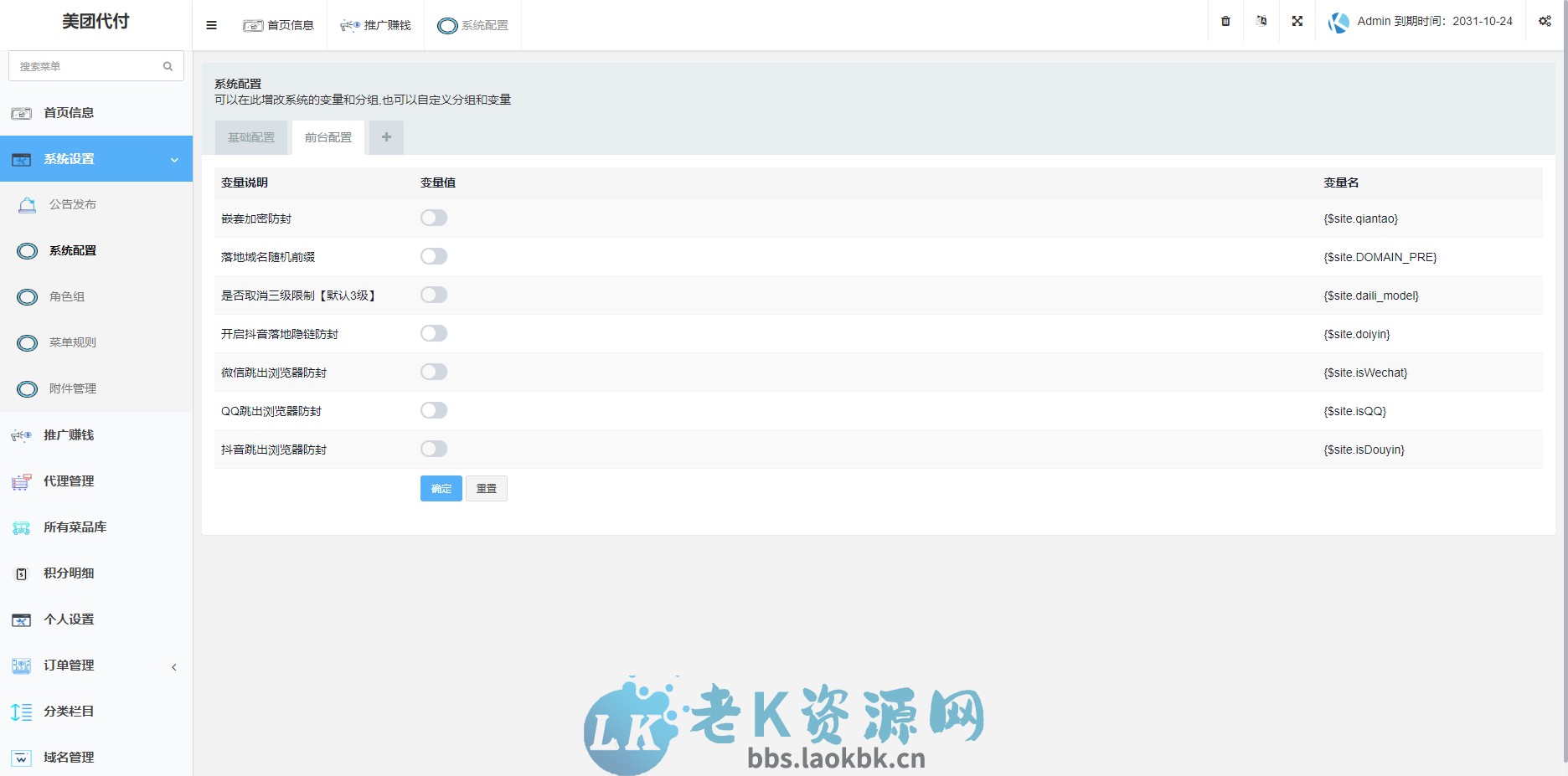Expand the 订单管理 submenu
Viewport: 1568px width, 776px height.
coord(173,666)
